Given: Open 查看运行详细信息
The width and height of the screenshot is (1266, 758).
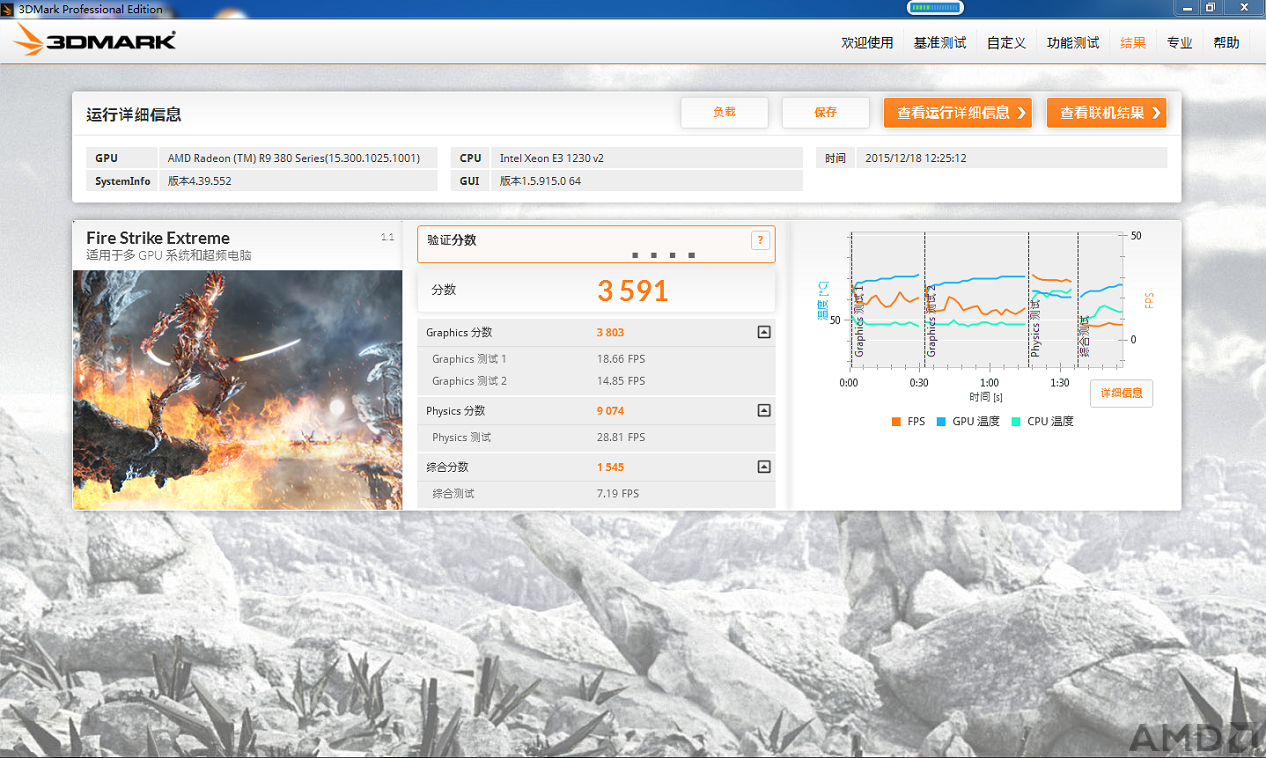Looking at the screenshot, I should tap(958, 113).
